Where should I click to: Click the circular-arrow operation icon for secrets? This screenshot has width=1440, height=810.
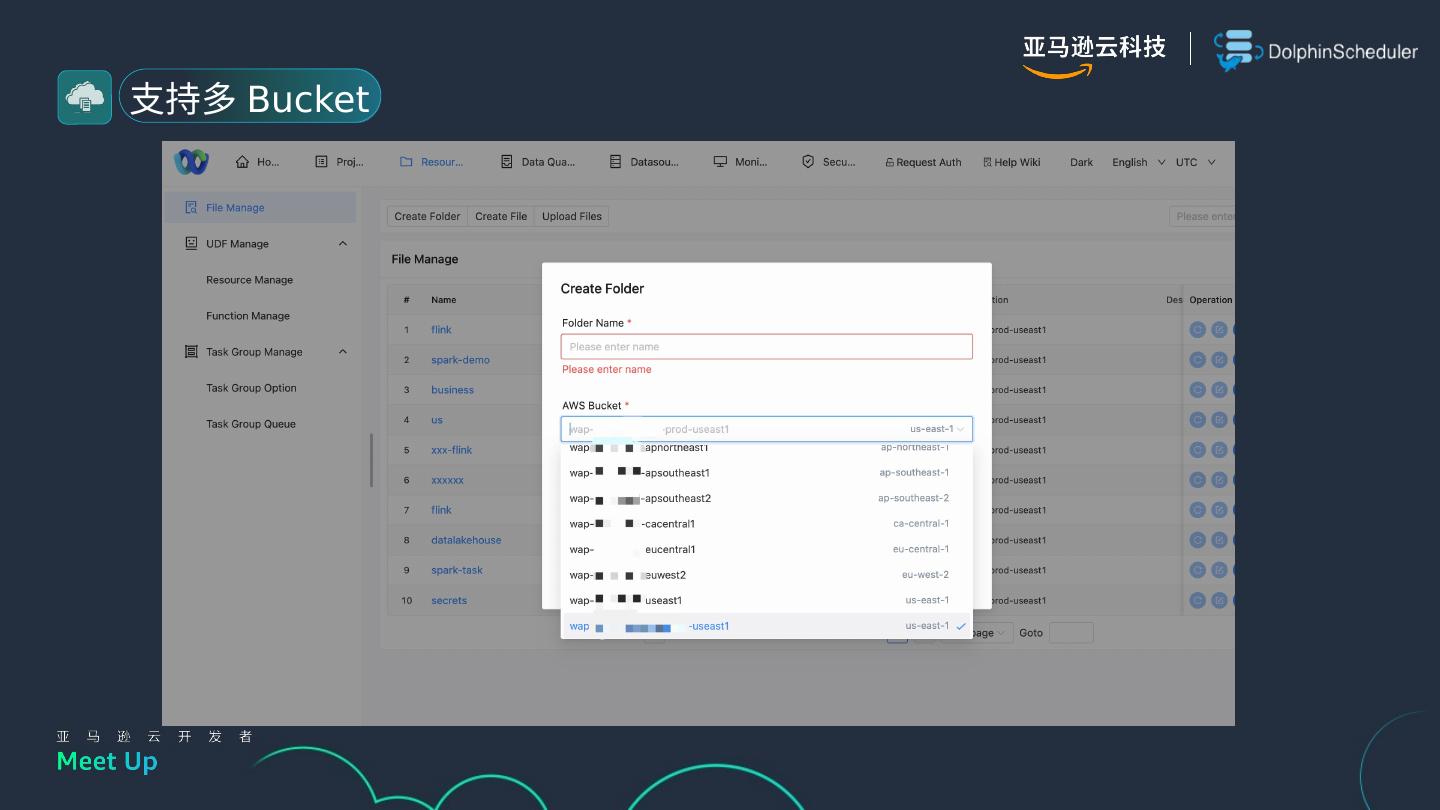click(x=1197, y=600)
